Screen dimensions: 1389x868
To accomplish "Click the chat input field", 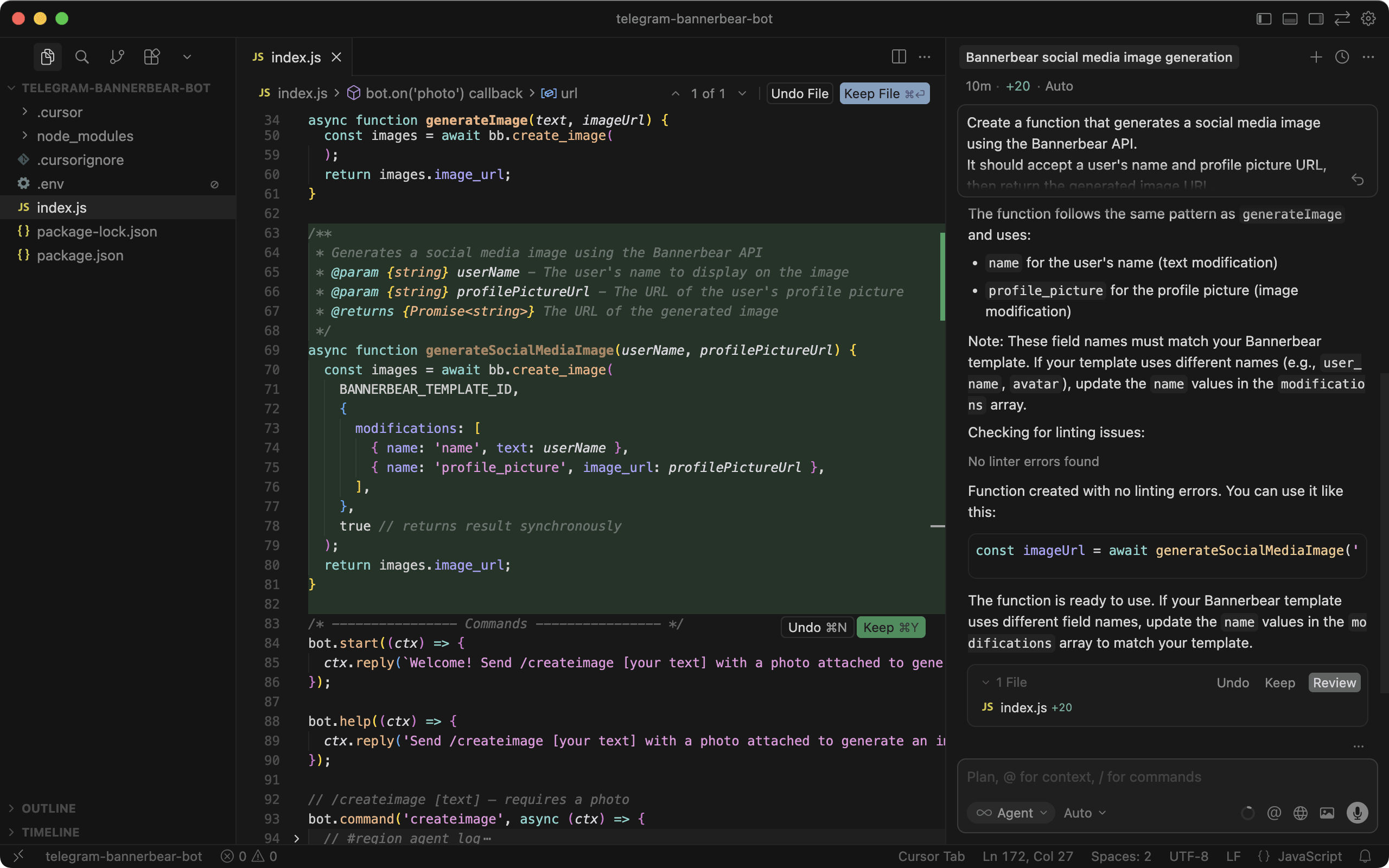I will coord(1165,777).
